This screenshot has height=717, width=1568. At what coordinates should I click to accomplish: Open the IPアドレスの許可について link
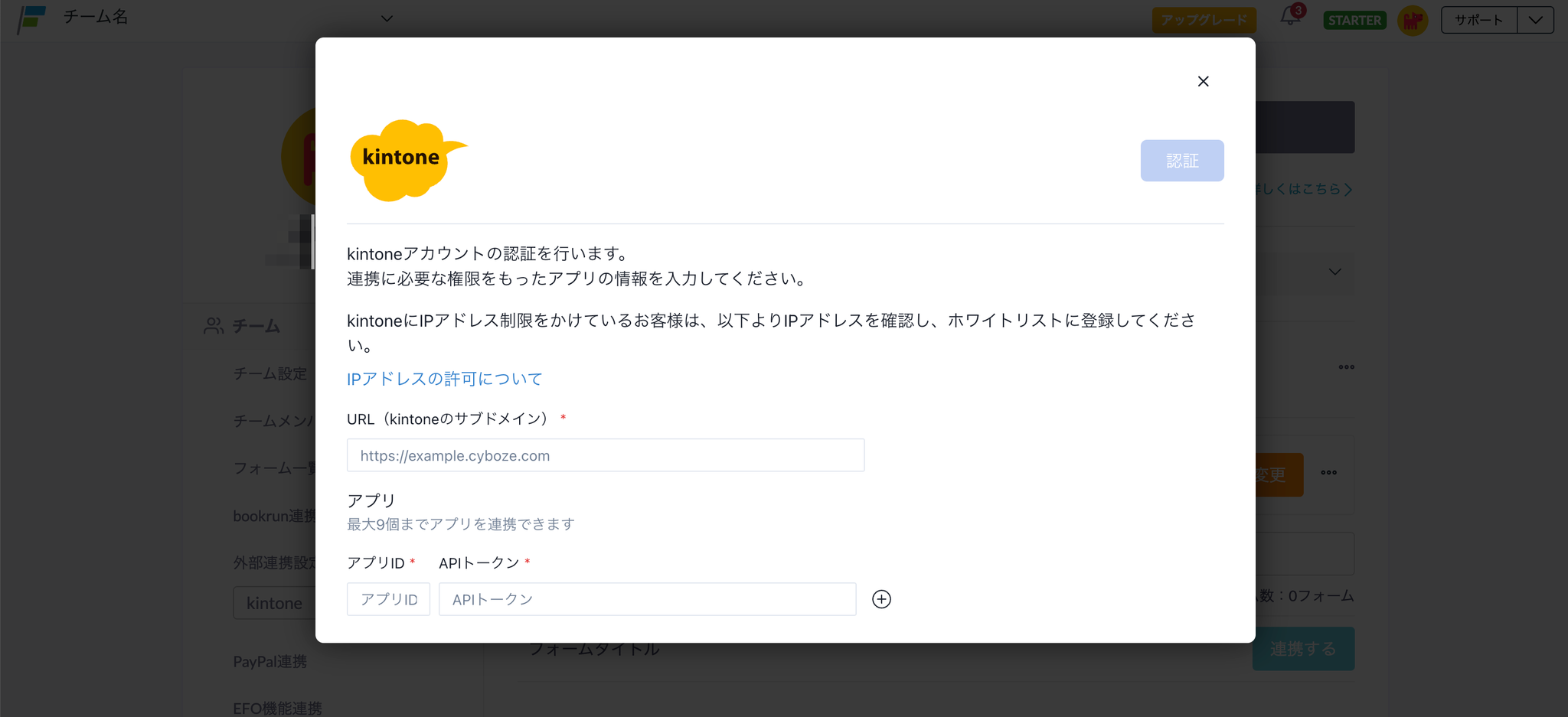click(444, 379)
